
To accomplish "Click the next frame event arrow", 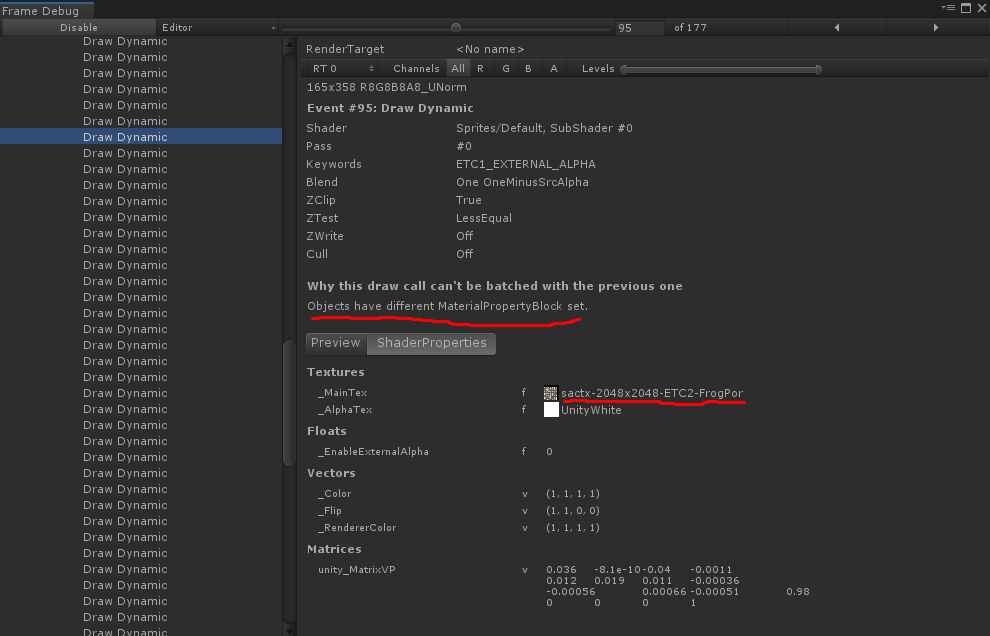I will [x=936, y=27].
